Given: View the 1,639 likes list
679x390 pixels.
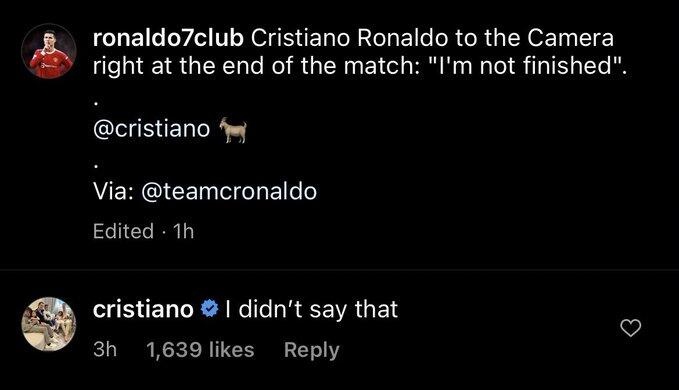Looking at the screenshot, I should coord(200,350).
